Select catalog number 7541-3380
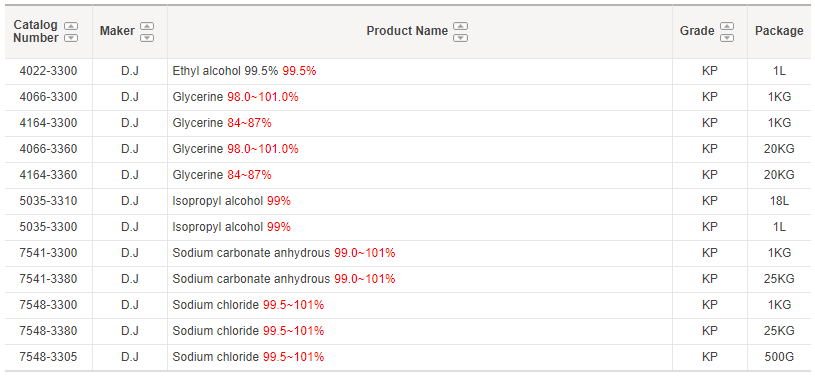 48,279
